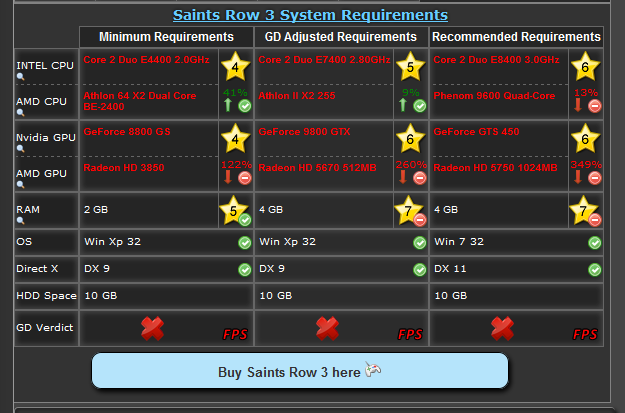
Task: Click the Recommended Requirements column header
Action: 516,37
